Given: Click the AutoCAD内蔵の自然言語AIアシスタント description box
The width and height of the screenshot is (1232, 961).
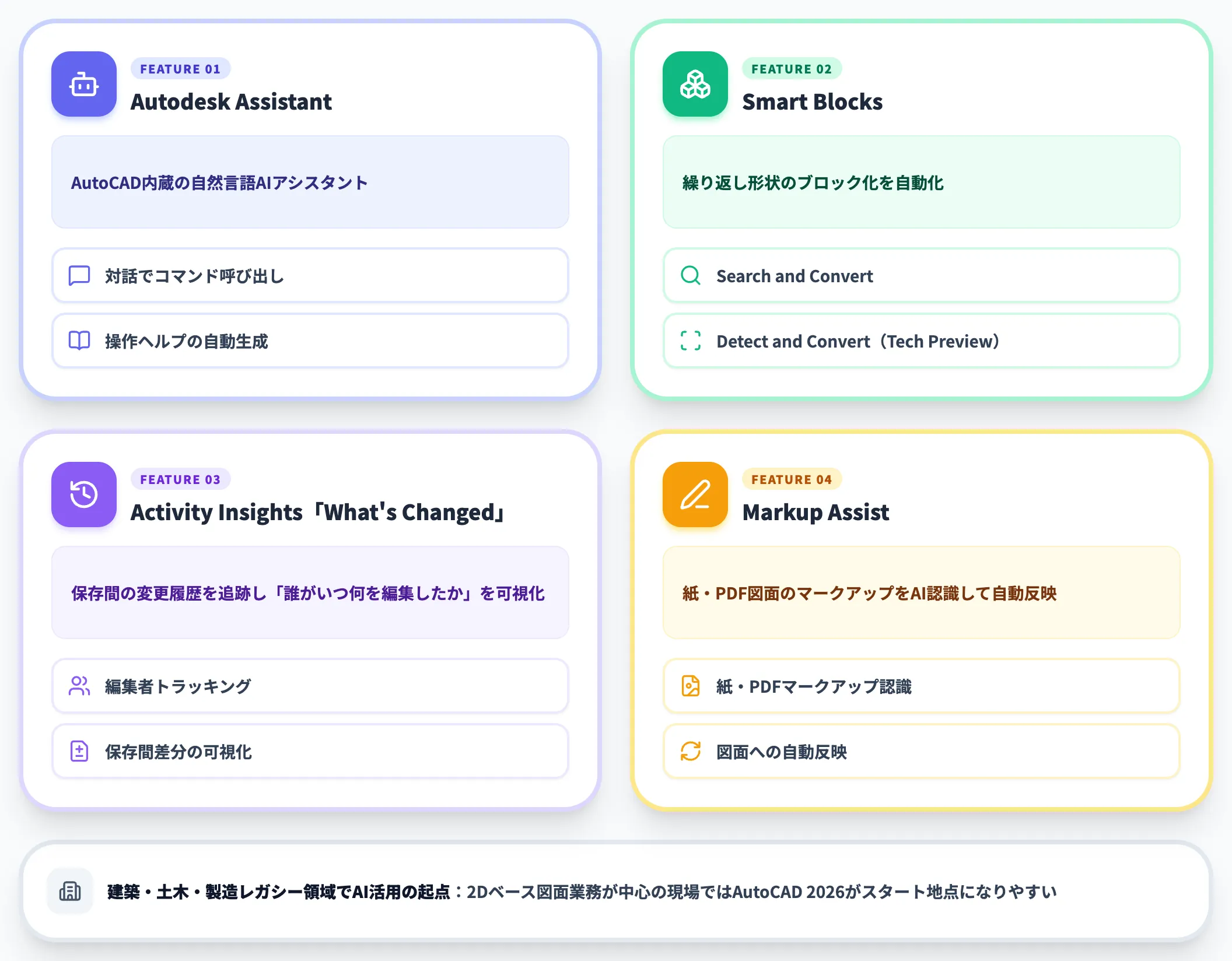Looking at the screenshot, I should click(x=310, y=182).
